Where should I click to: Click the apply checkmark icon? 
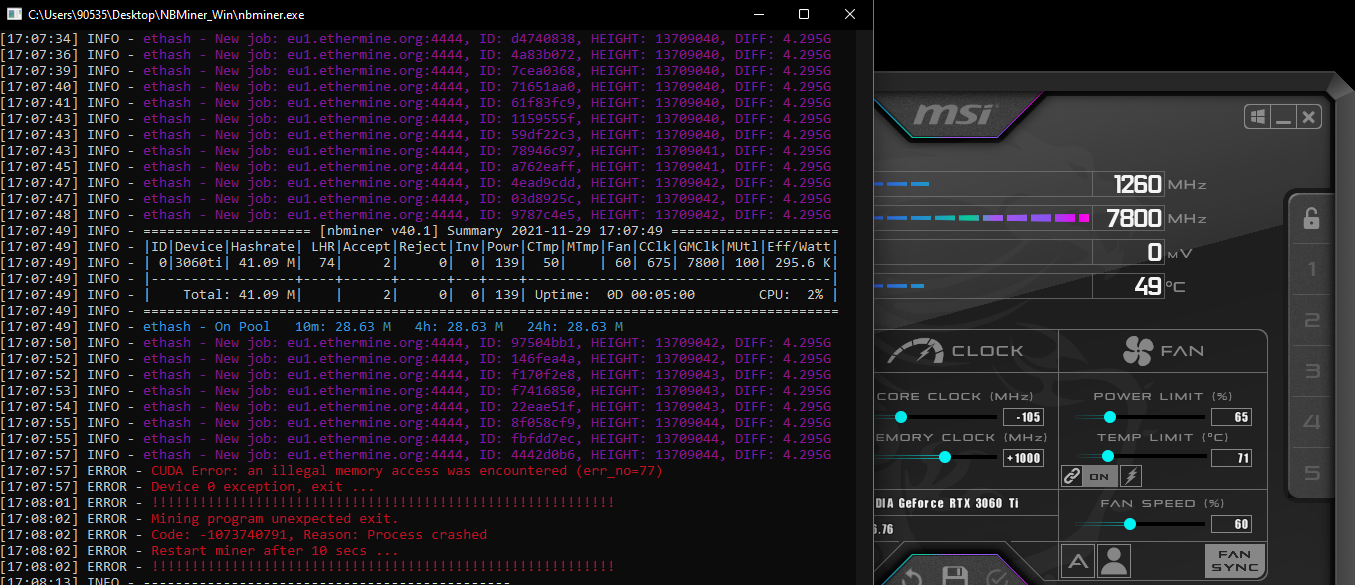click(x=996, y=577)
